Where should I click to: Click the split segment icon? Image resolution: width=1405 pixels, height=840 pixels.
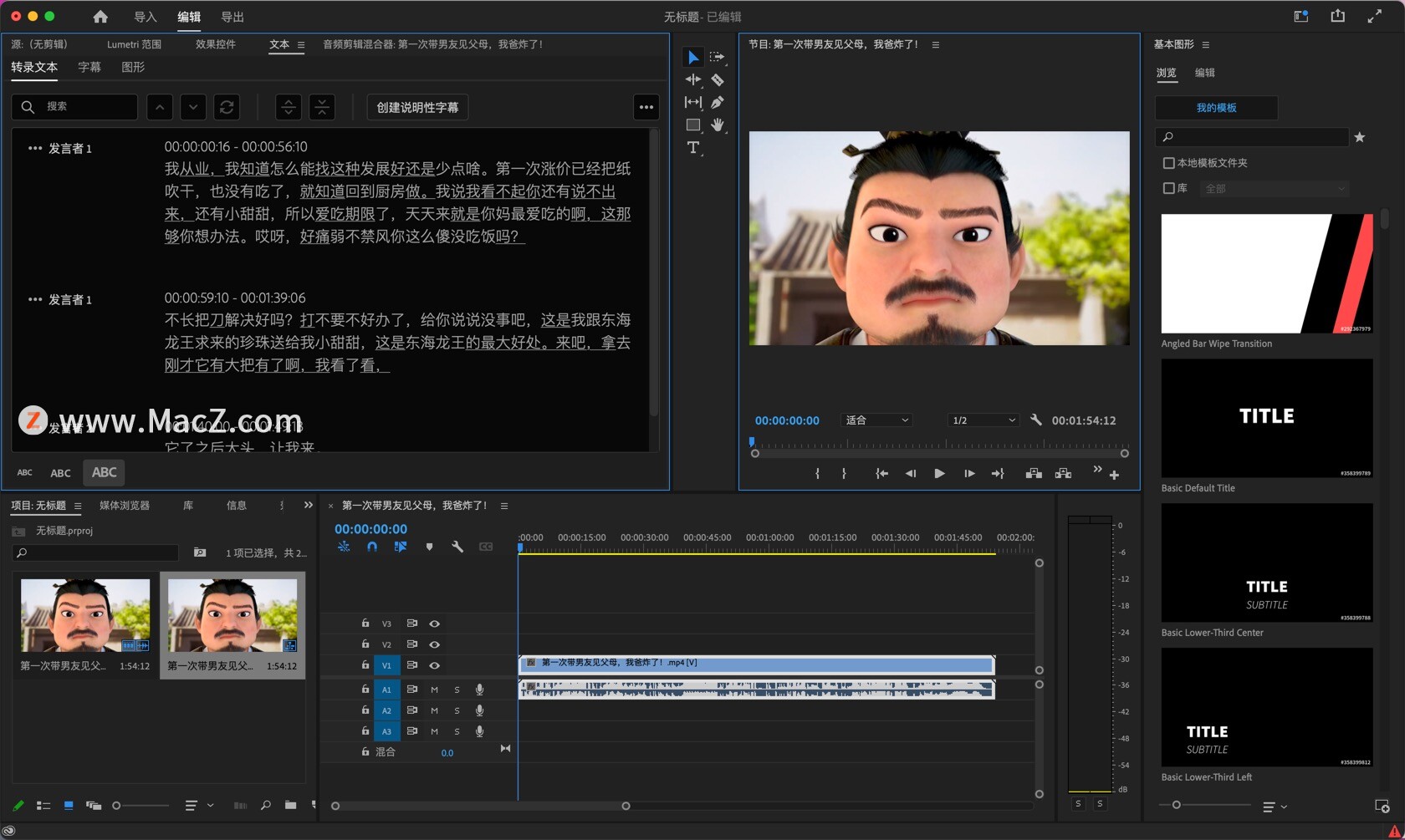[x=289, y=107]
